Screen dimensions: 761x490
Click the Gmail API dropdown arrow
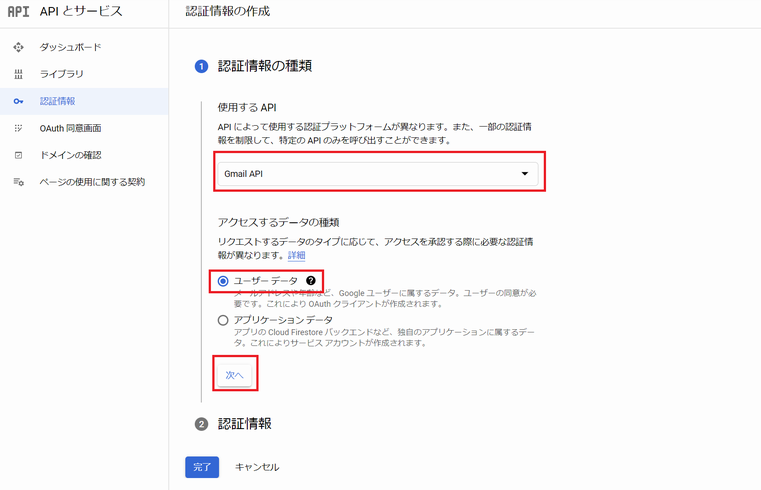click(525, 174)
